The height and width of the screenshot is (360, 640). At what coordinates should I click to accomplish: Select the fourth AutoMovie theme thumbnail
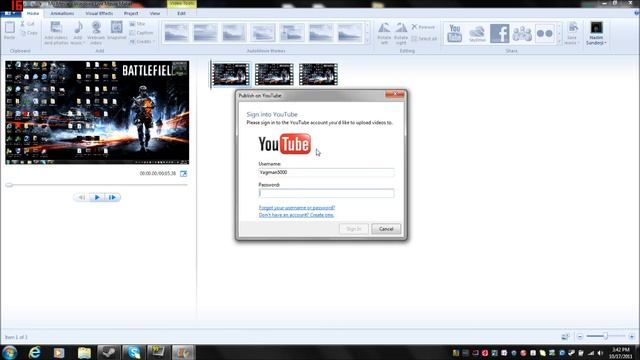pyautogui.click(x=263, y=33)
